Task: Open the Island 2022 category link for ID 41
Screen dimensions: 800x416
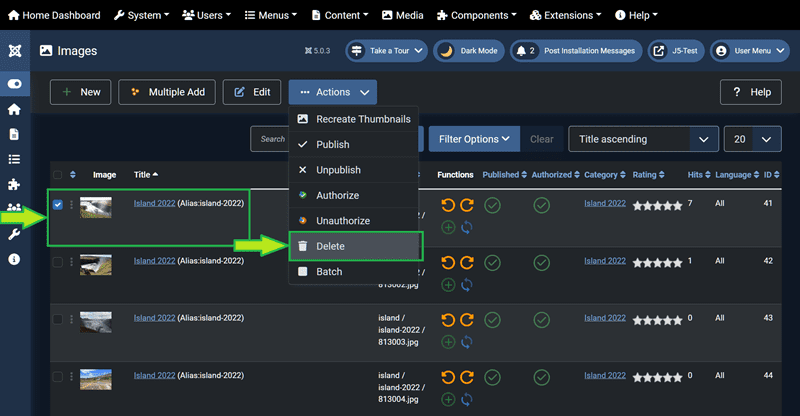Action: pyautogui.click(x=604, y=204)
